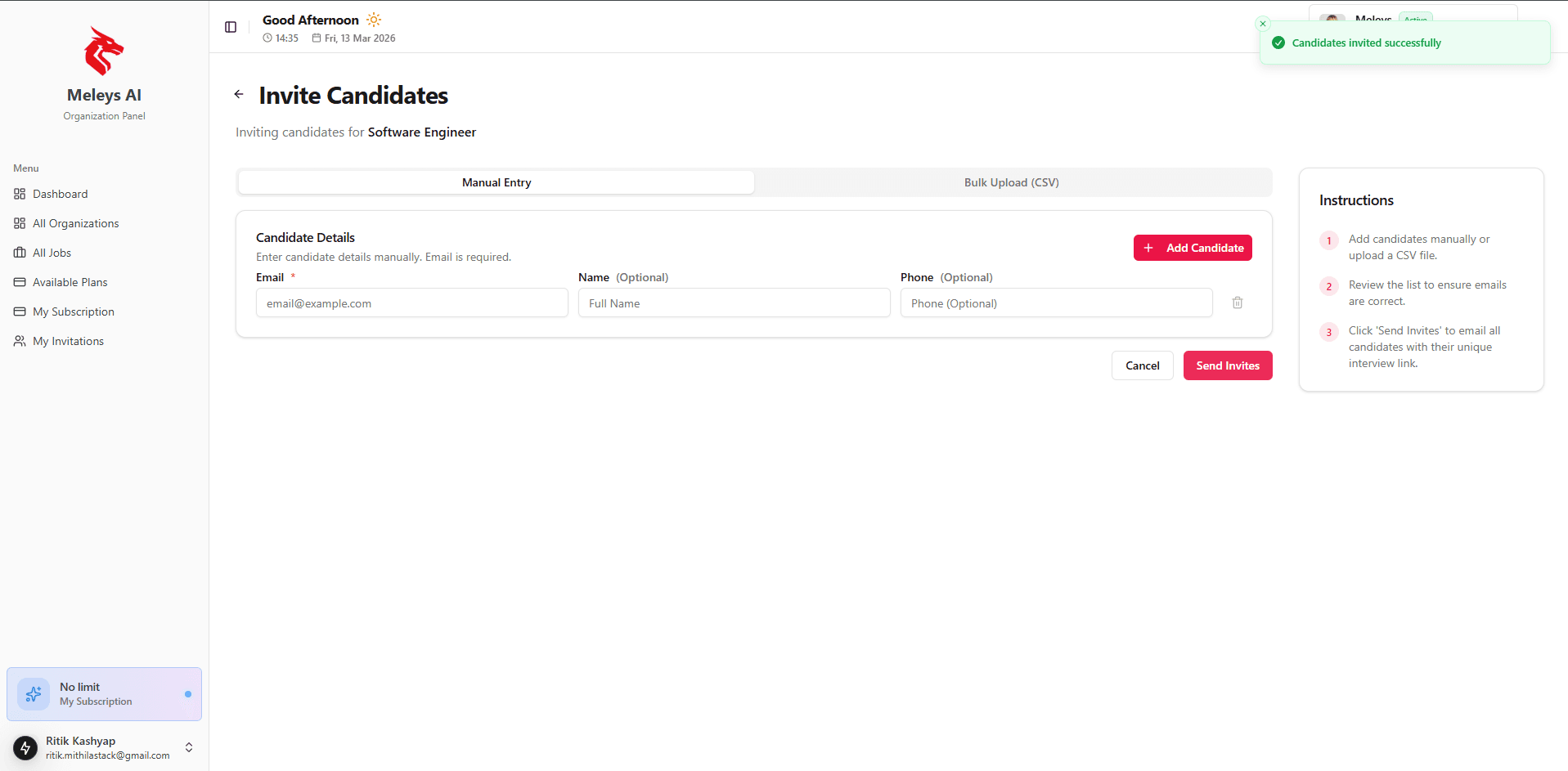Dismiss the success notification toast
Screen dimensions: 1568x771
click(x=1263, y=24)
